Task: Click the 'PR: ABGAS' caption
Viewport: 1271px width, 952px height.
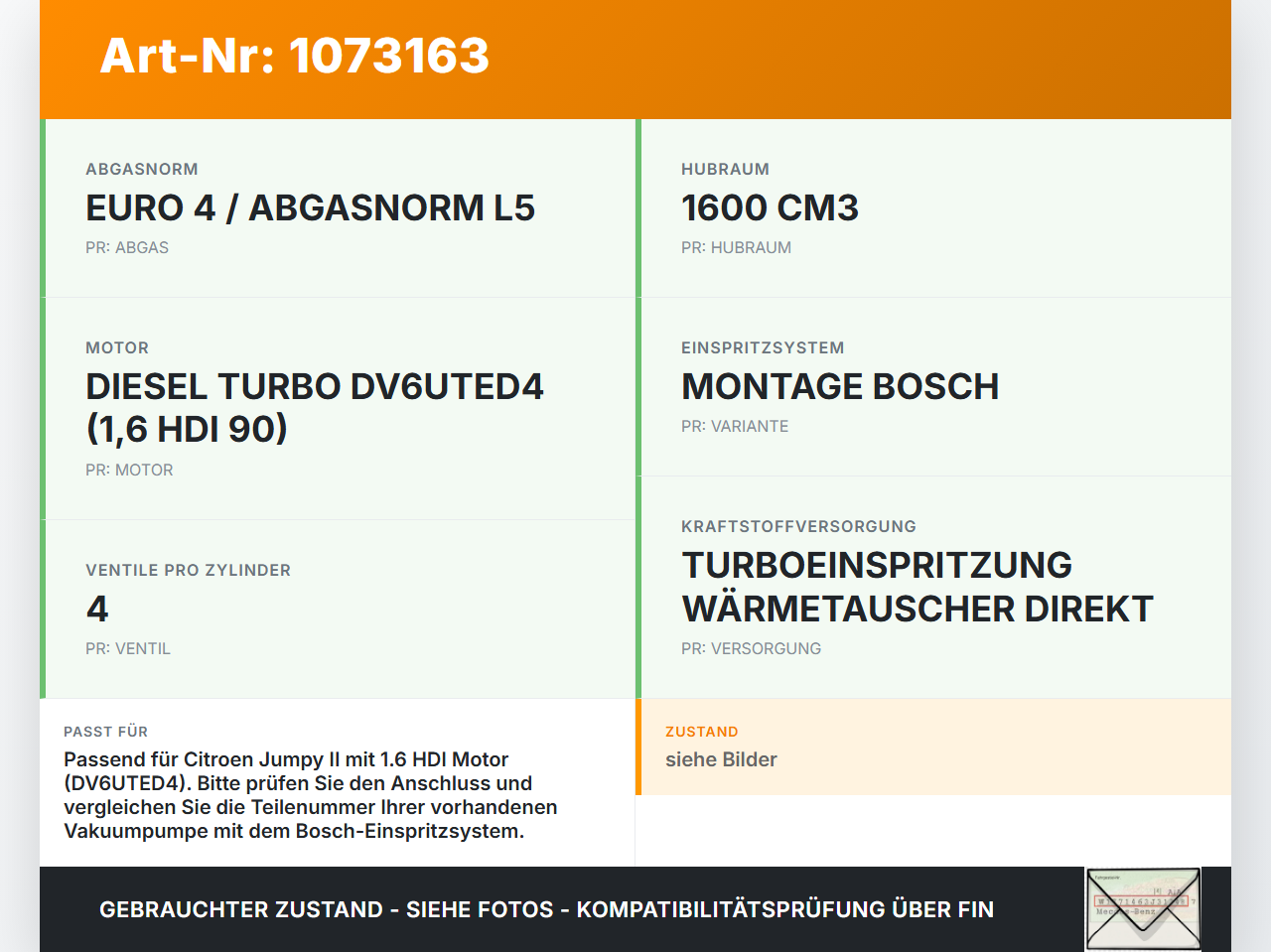Action: [x=127, y=248]
